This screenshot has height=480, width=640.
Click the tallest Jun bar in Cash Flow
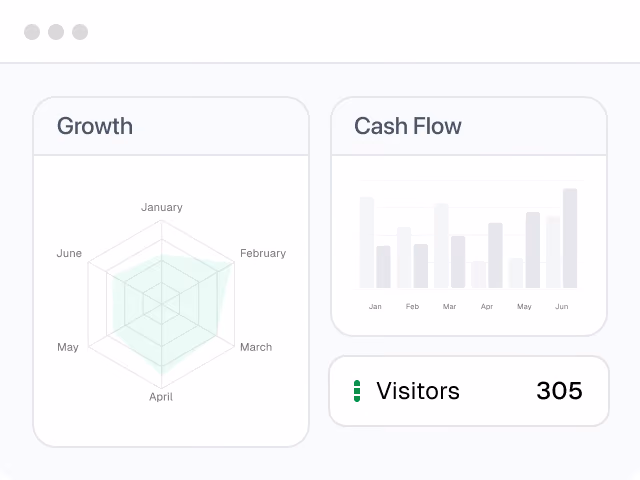[x=570, y=238]
